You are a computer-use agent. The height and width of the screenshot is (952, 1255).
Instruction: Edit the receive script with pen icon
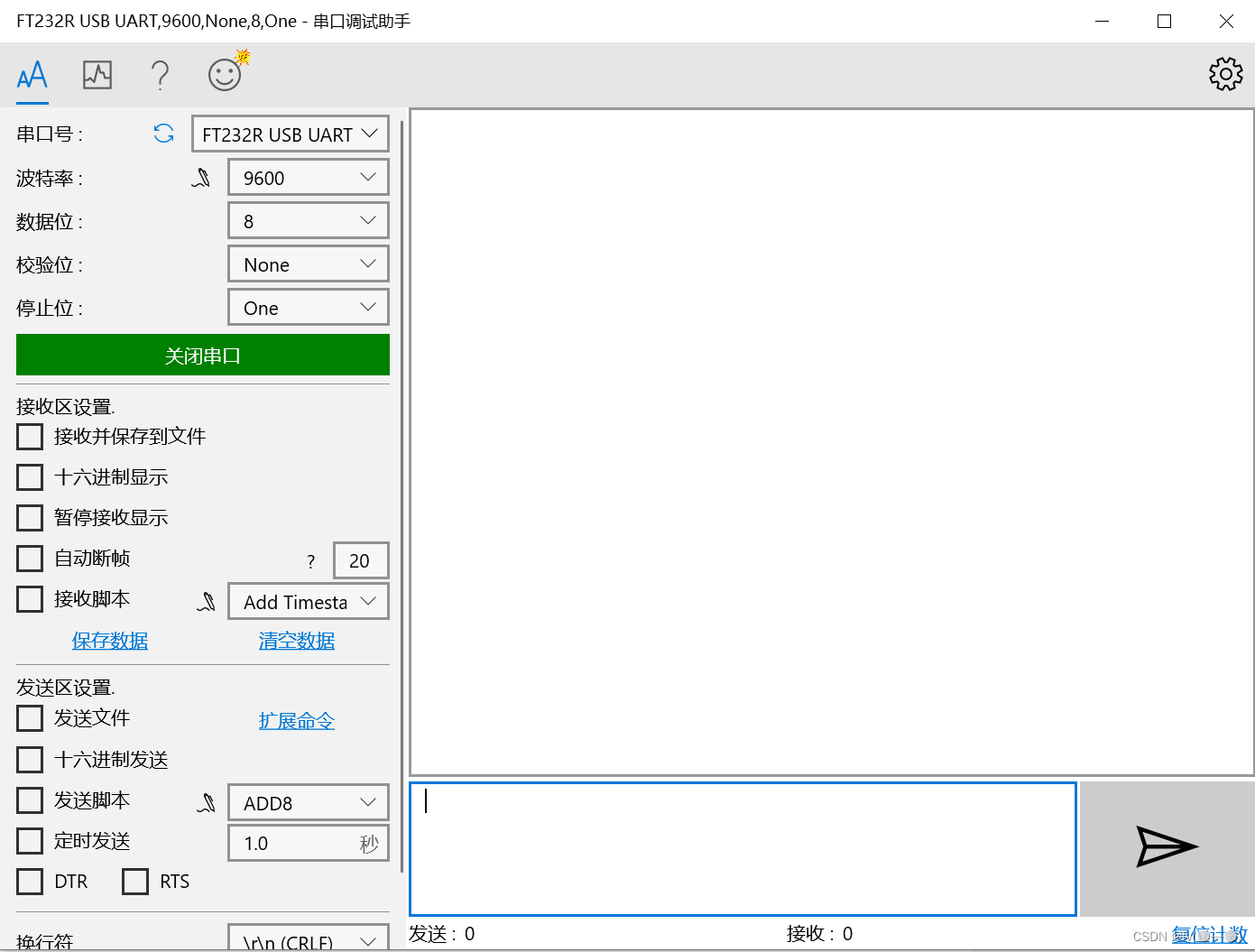click(207, 601)
